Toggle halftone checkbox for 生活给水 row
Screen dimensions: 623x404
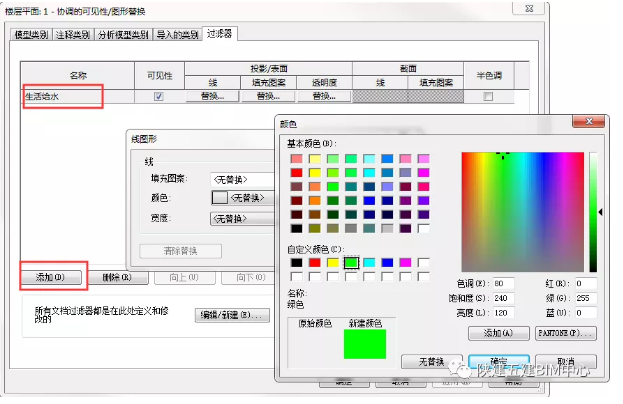(x=488, y=97)
